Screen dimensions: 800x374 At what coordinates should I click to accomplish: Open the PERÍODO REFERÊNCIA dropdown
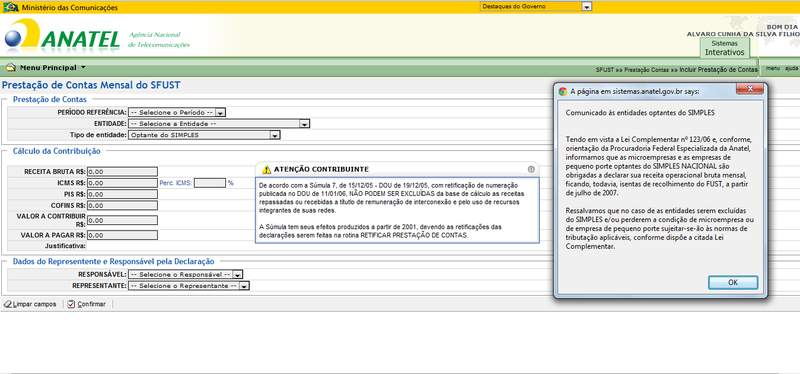coord(177,112)
